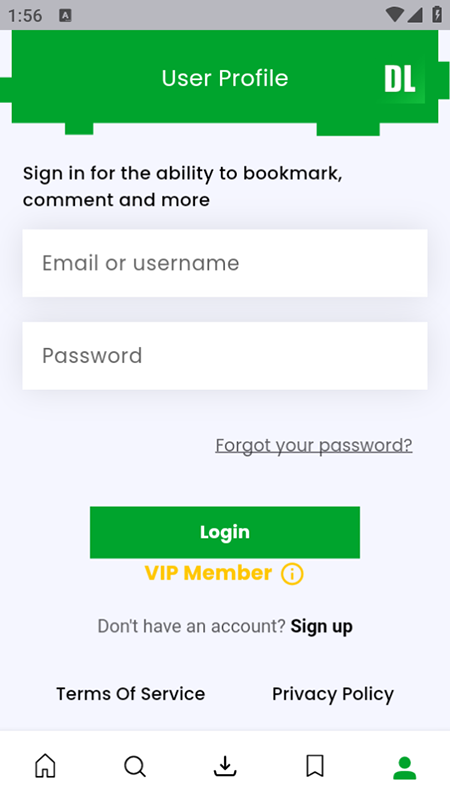Viewport: 450px width, 801px height.
Task: Tap the battery status icon
Action: (x=437, y=14)
